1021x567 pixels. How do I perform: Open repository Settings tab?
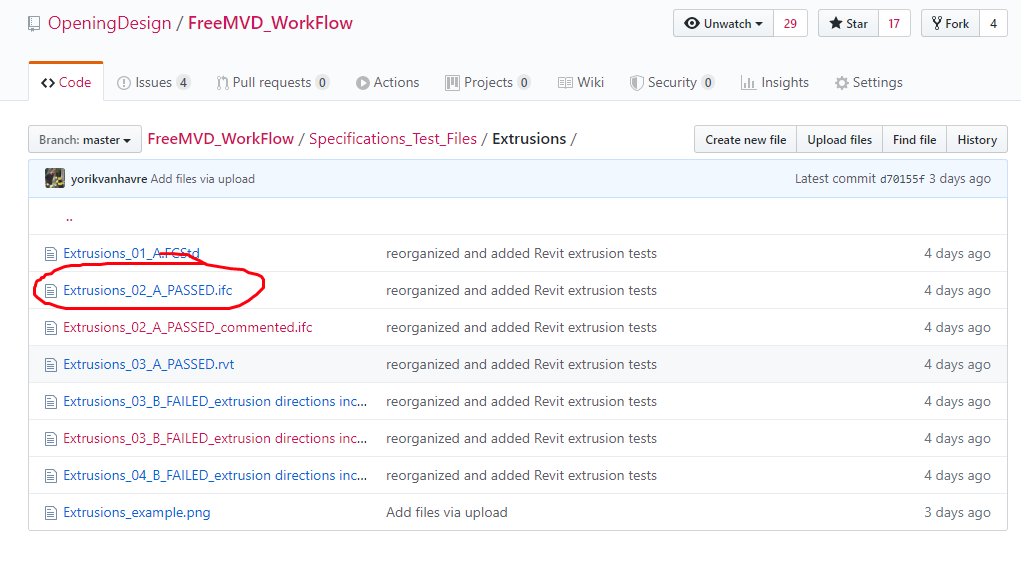coord(869,83)
